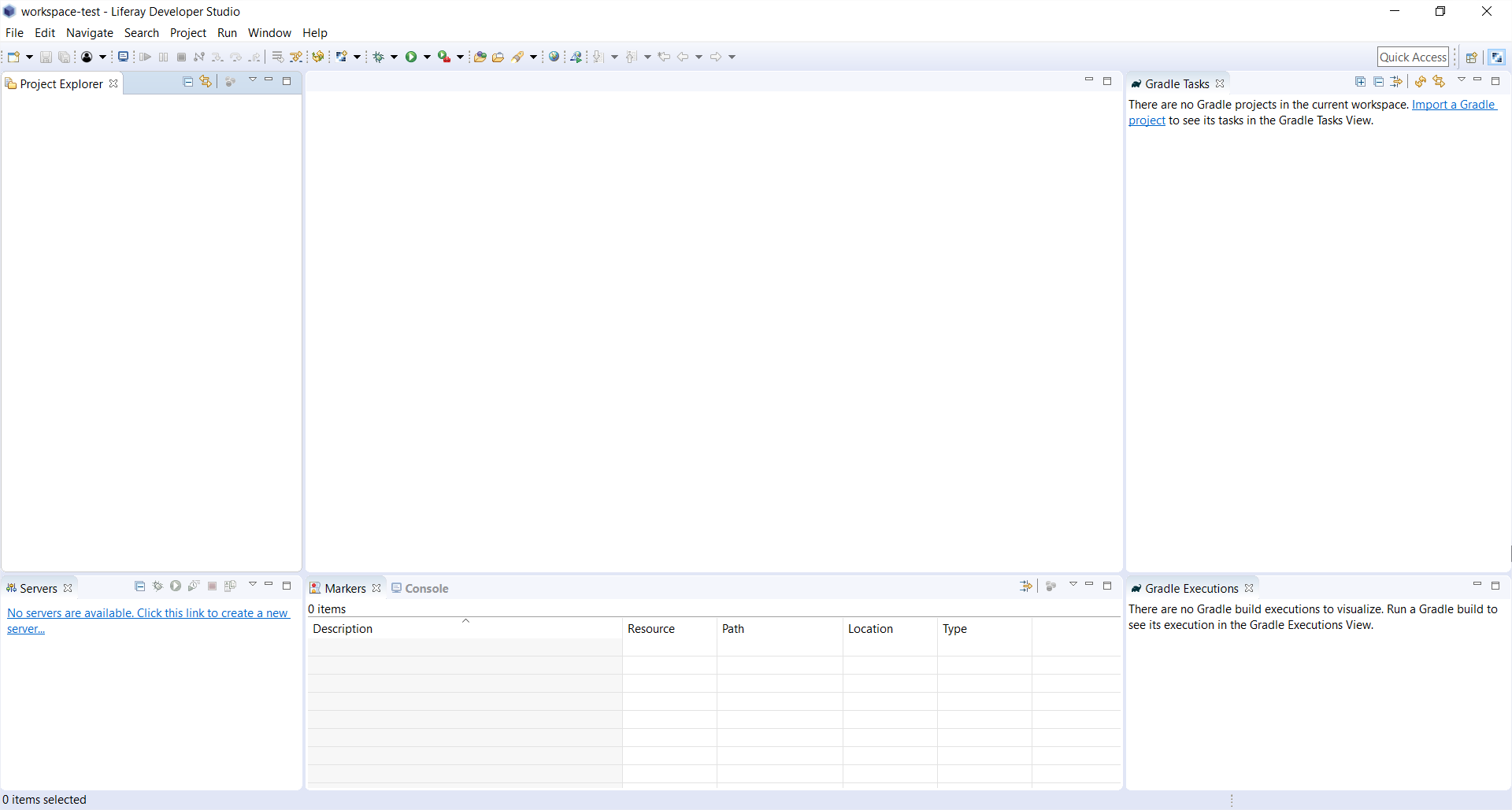Screen dimensions: 1512x810
Task: Click the Resume debug icon
Action: 145,57
